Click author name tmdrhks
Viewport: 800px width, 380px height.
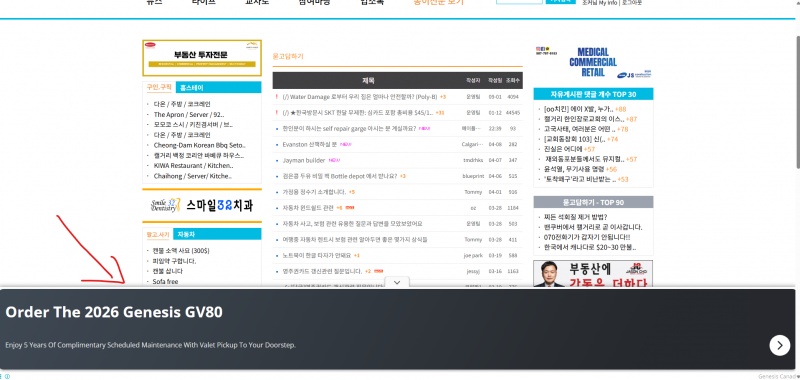472,160
